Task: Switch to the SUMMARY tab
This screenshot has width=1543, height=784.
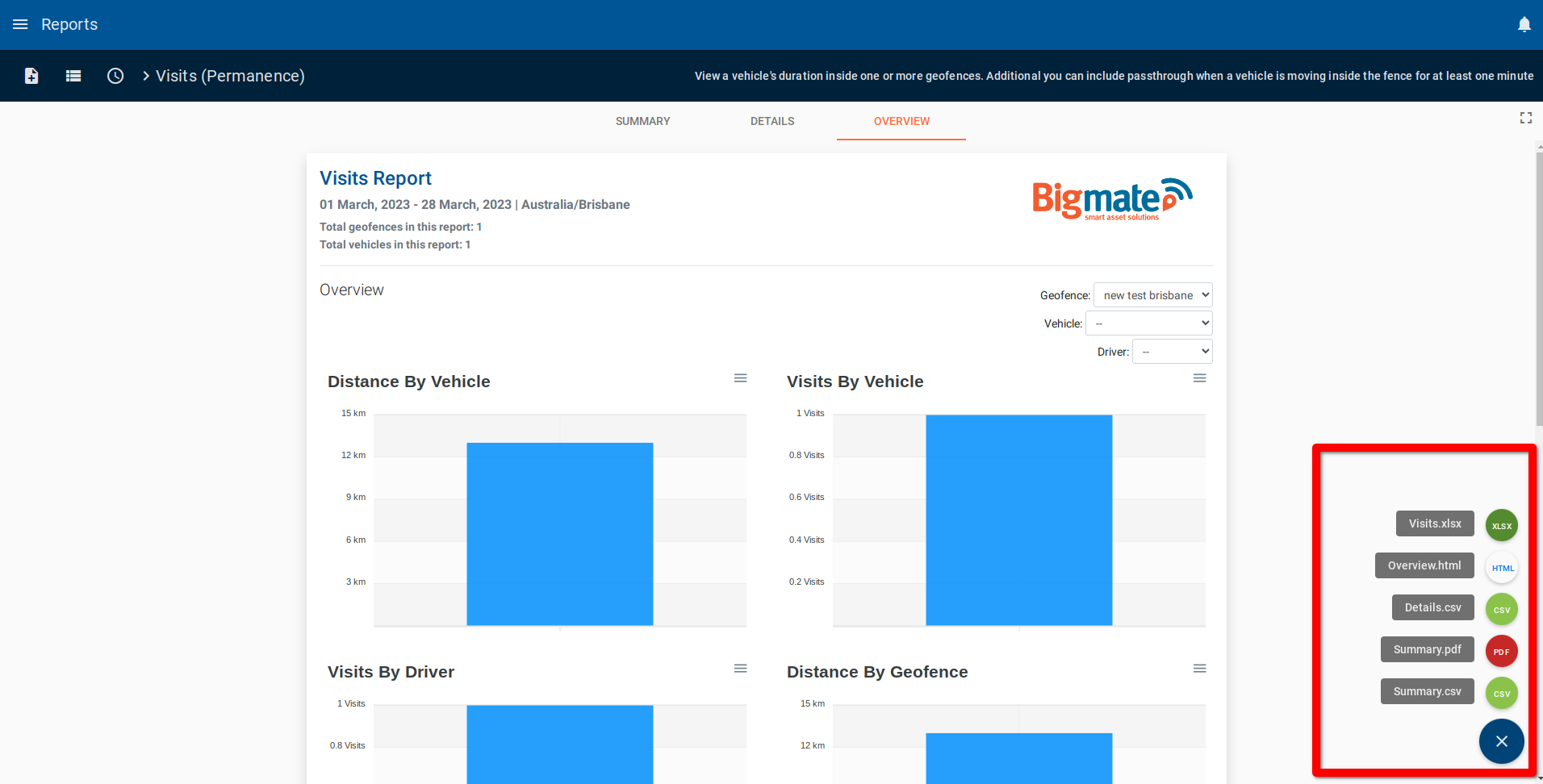Action: click(642, 121)
